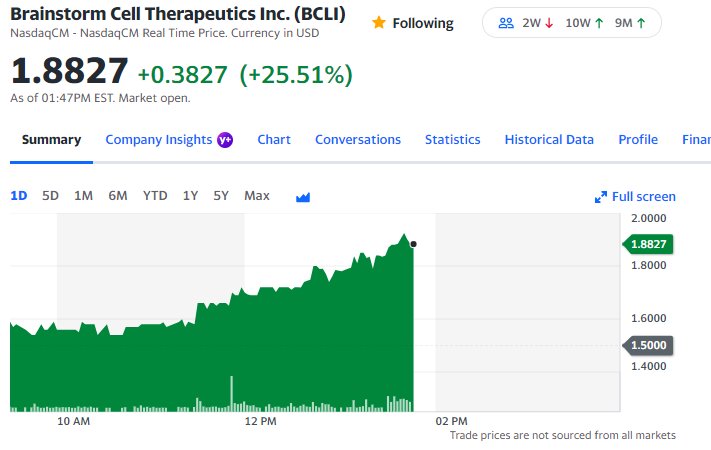Click the current price marker dot on chart
Viewport: 711px width, 450px height.
(413, 244)
